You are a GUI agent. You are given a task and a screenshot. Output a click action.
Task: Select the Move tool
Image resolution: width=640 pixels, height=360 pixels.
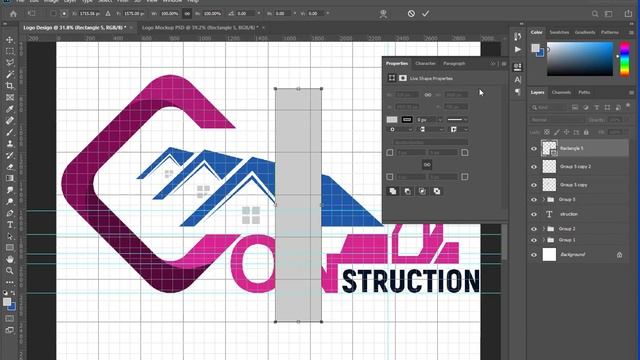pos(10,40)
